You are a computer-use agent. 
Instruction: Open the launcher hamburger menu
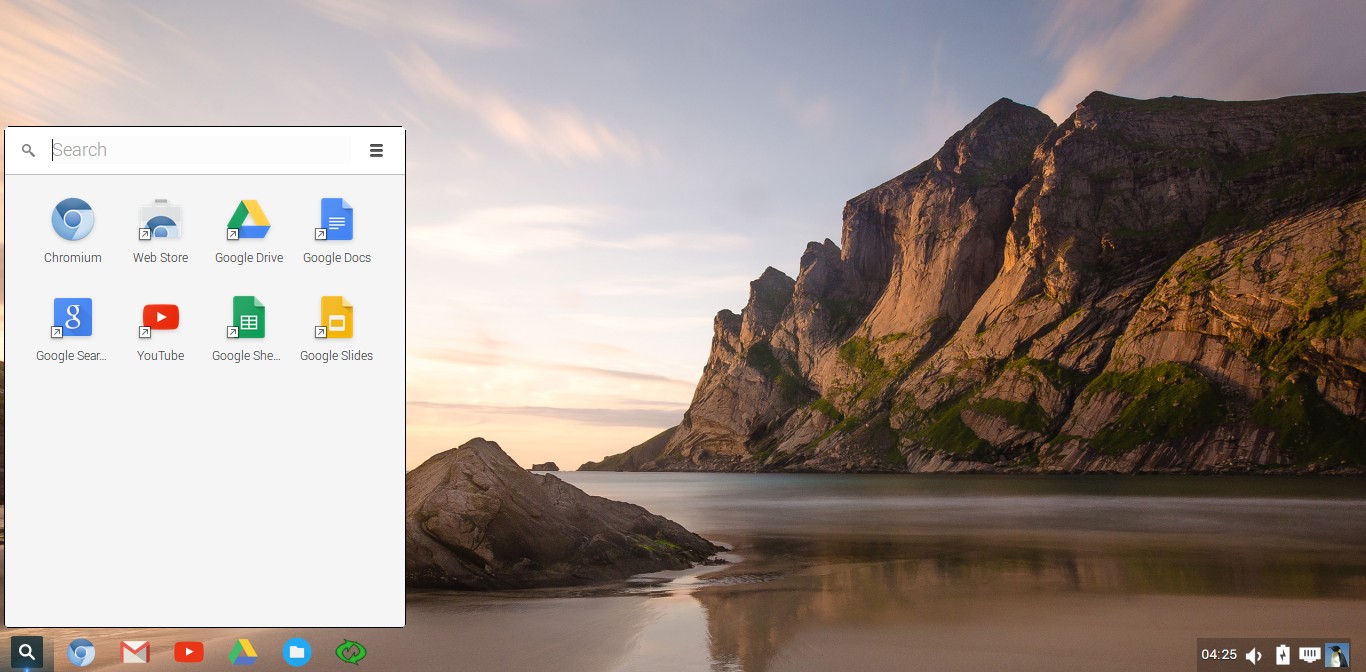pyautogui.click(x=377, y=150)
